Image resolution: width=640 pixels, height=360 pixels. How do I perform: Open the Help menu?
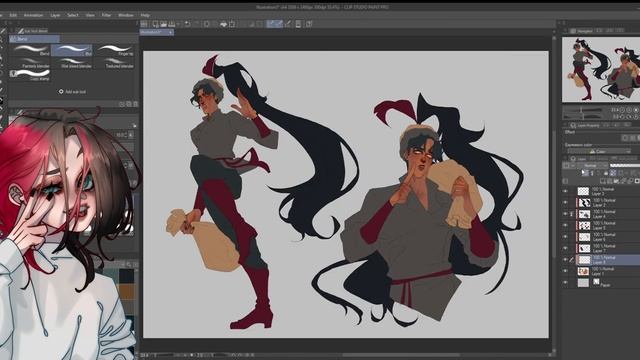tap(145, 15)
